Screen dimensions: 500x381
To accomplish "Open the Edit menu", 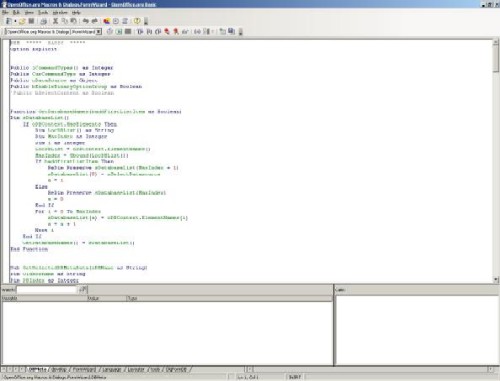I will (16, 12).
